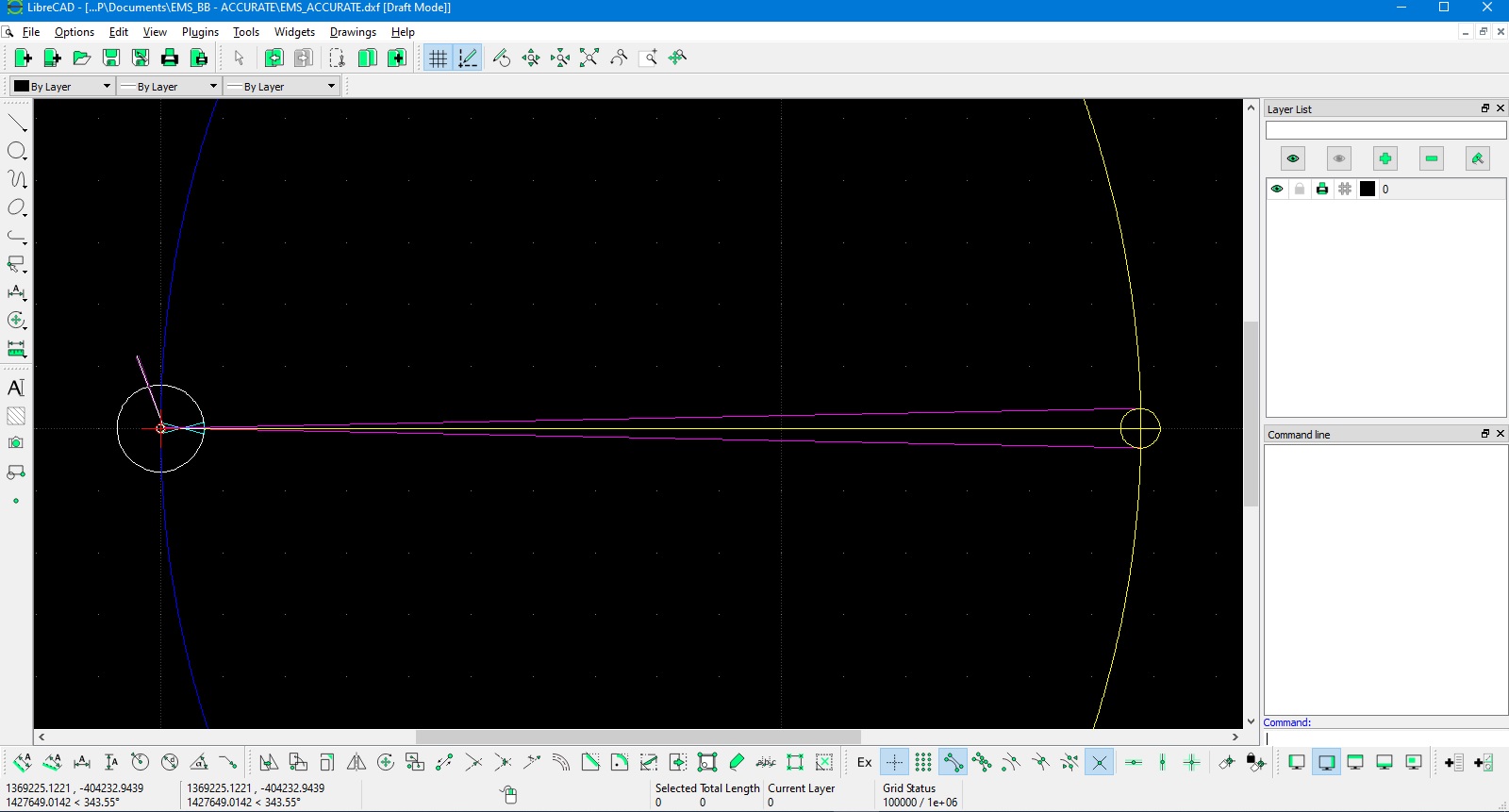Toggle visibility eye of layer 0
The width and height of the screenshot is (1509, 812).
coord(1277,189)
